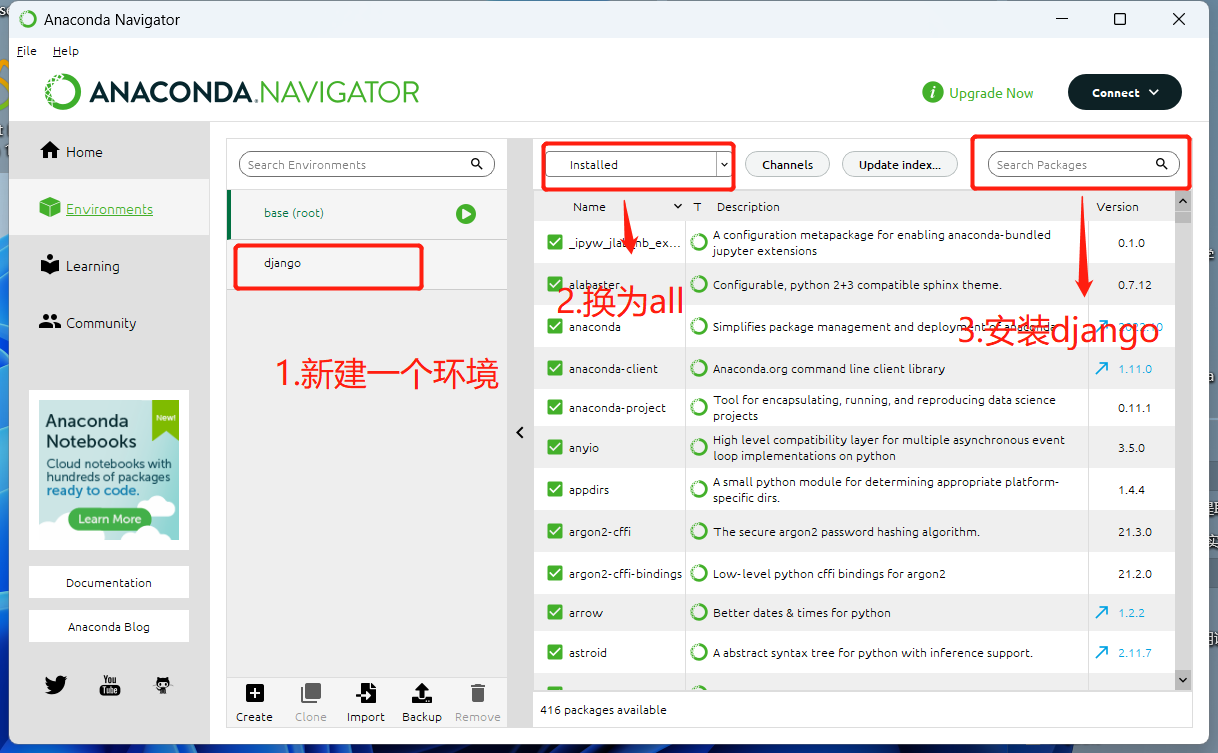This screenshot has width=1218, height=753.
Task: Expand the Connect dropdown button
Action: [x=1125, y=92]
